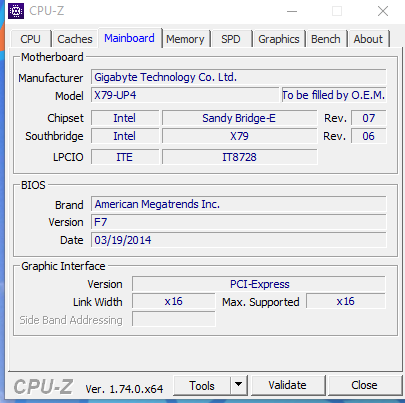Show the About tab
The height and width of the screenshot is (403, 405).
368,39
